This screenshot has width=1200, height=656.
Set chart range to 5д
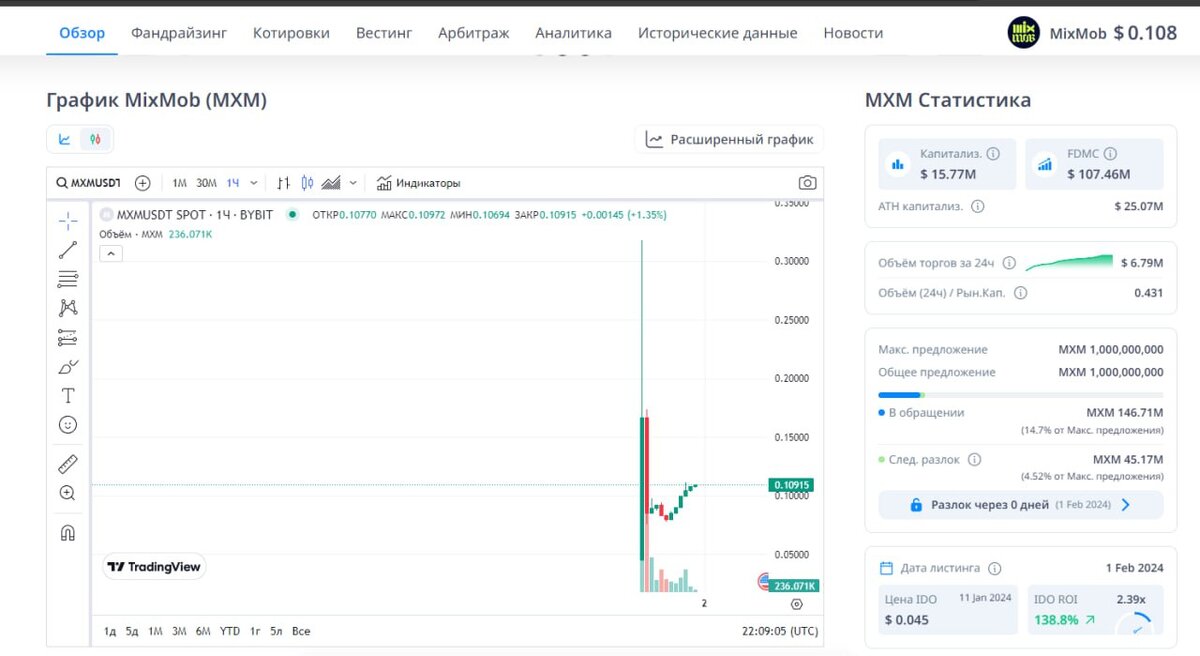pyautogui.click(x=132, y=631)
